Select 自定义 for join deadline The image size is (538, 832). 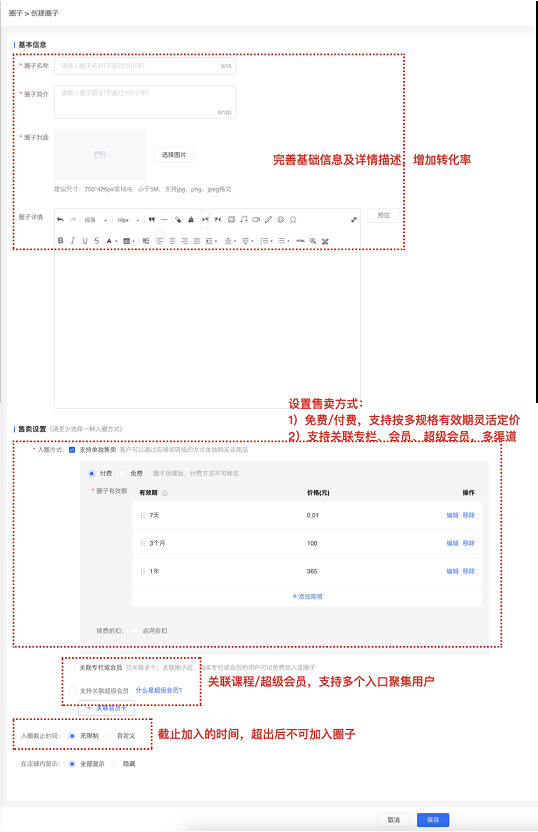pyautogui.click(x=109, y=736)
